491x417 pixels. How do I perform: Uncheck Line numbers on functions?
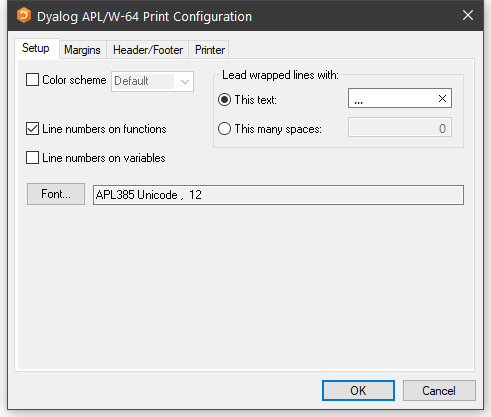tap(32, 129)
